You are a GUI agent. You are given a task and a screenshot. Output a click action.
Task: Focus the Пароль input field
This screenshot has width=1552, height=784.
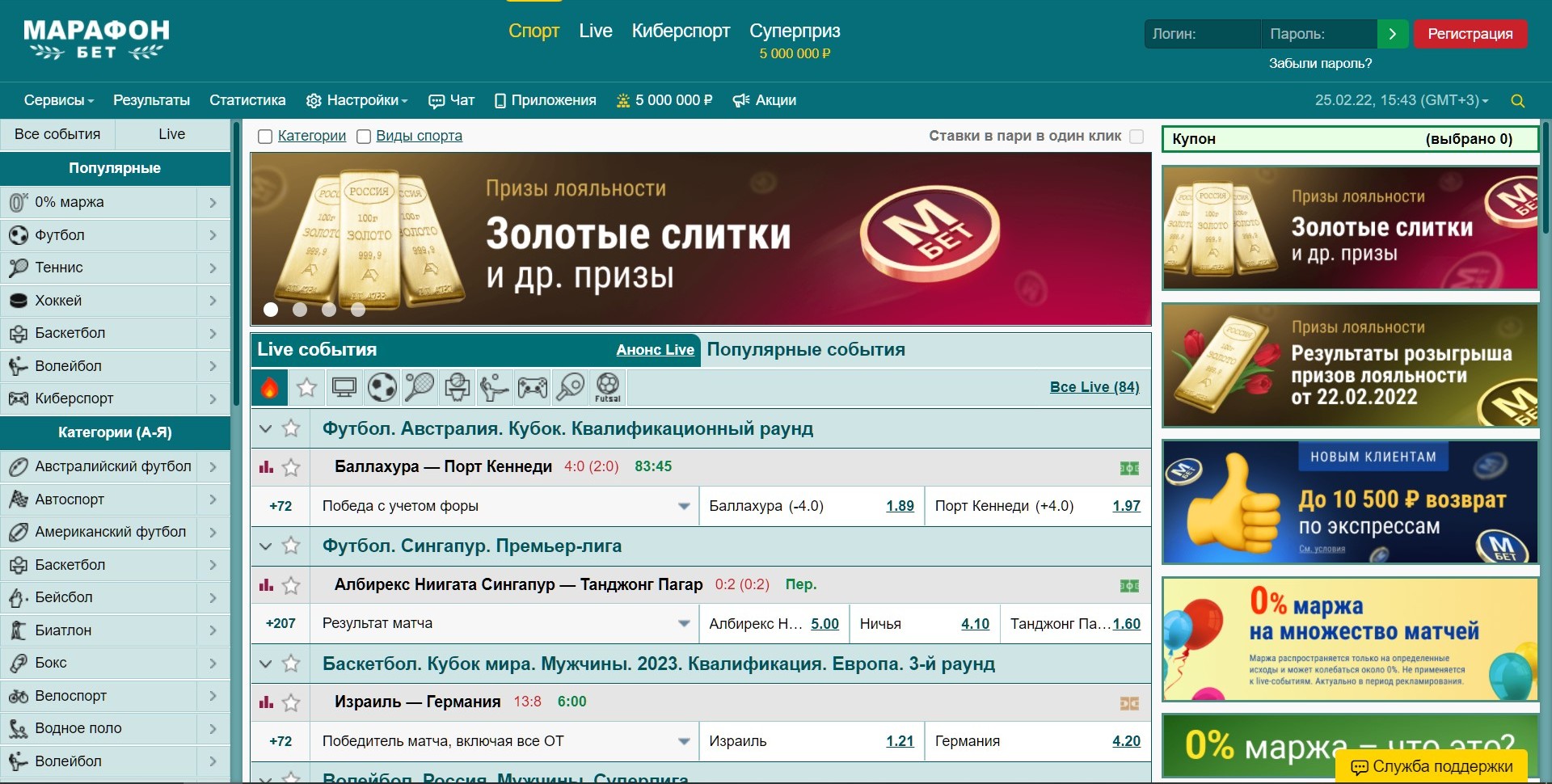pyautogui.click(x=1318, y=34)
